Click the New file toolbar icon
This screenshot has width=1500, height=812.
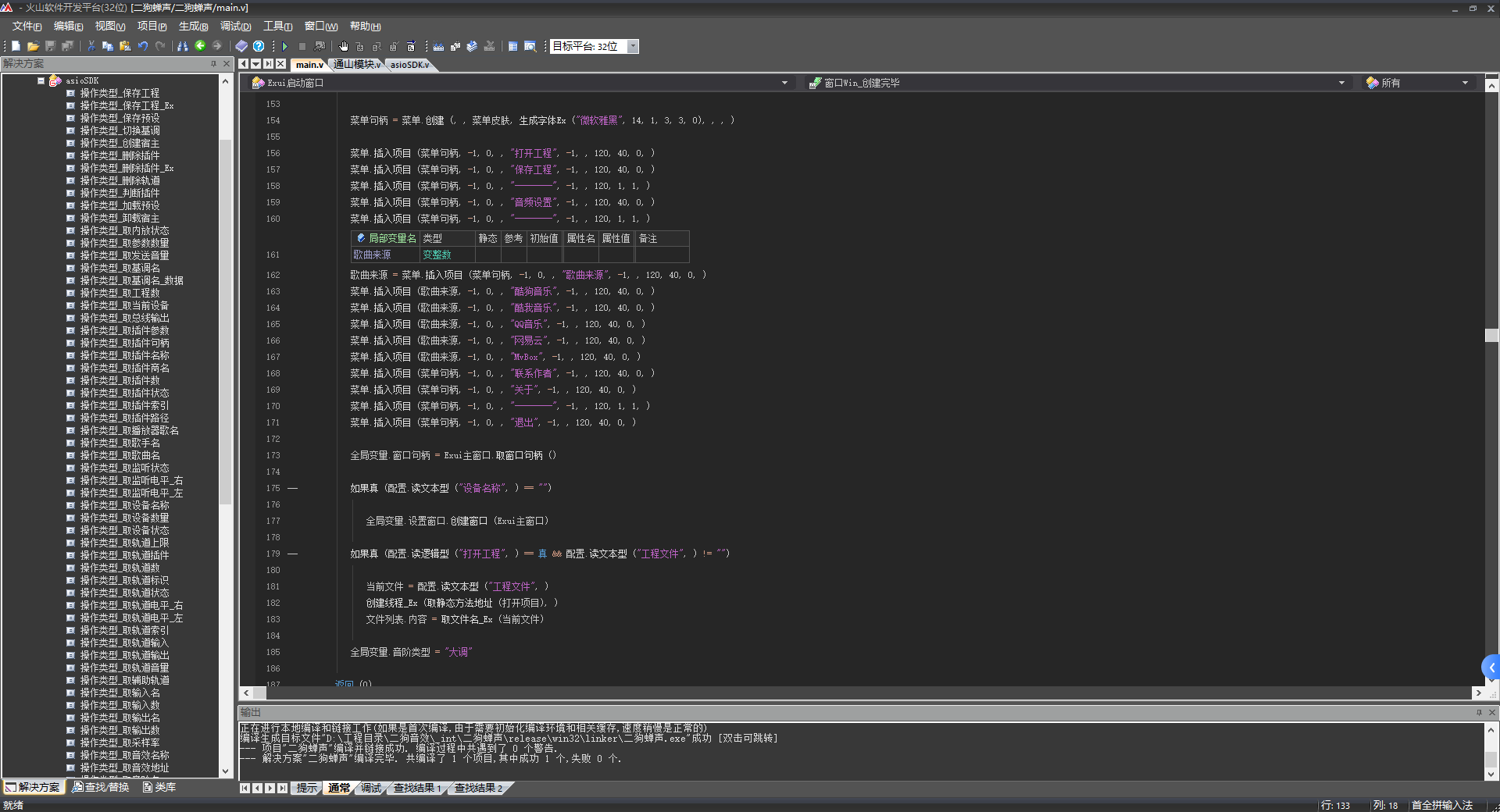click(16, 46)
